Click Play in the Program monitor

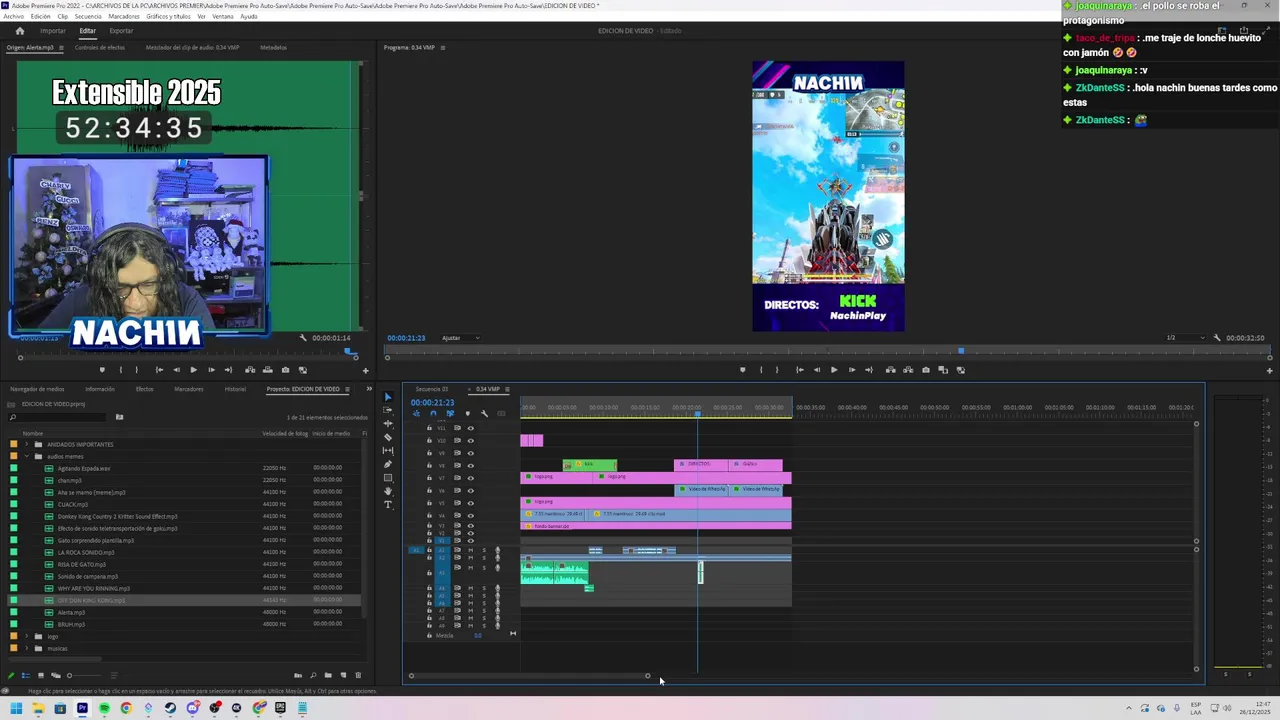coord(834,370)
